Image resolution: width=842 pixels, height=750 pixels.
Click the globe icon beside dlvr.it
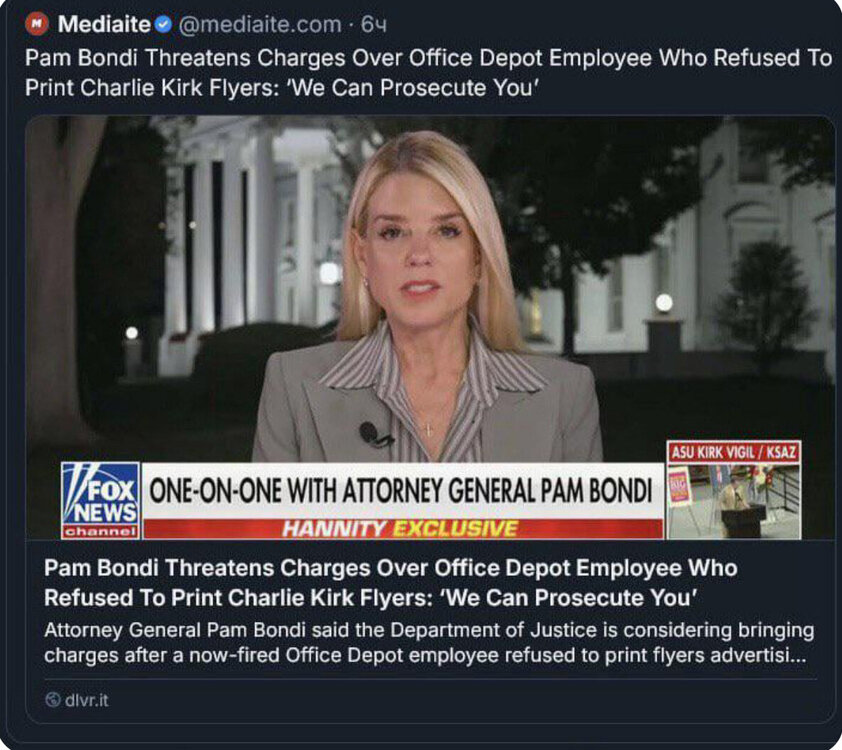53,700
